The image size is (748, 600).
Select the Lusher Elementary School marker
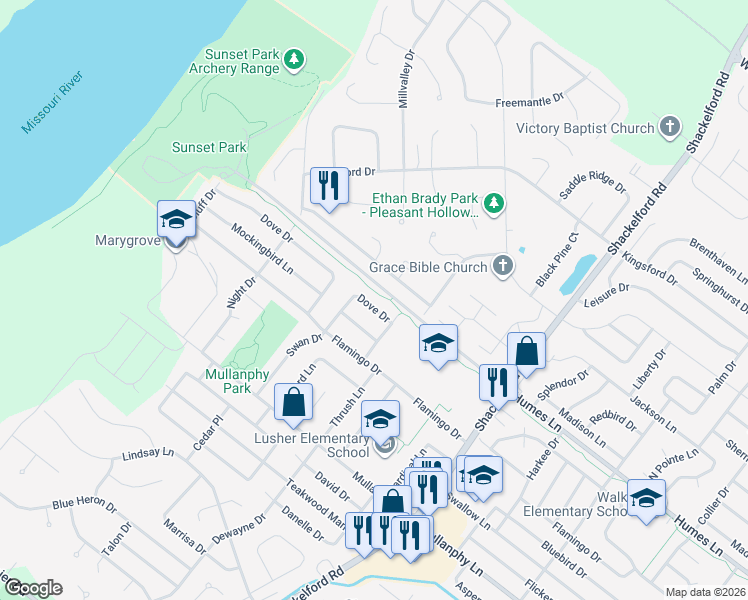tap(380, 420)
